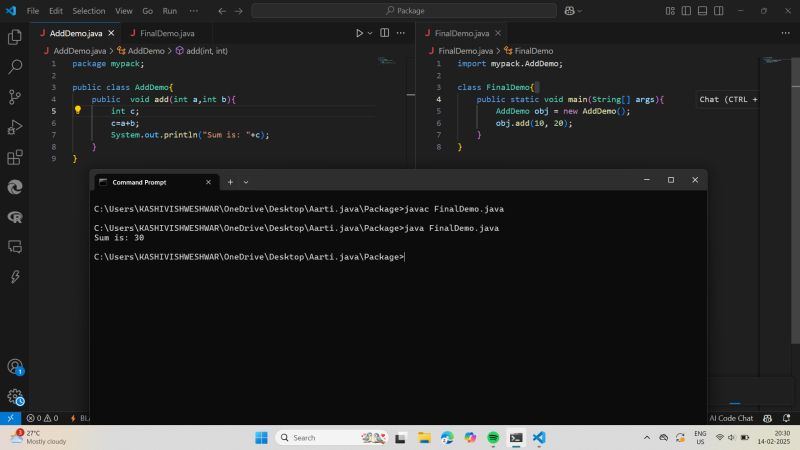Viewport: 800px width, 450px height.
Task: Open Spotify from taskbar
Action: tap(493, 438)
